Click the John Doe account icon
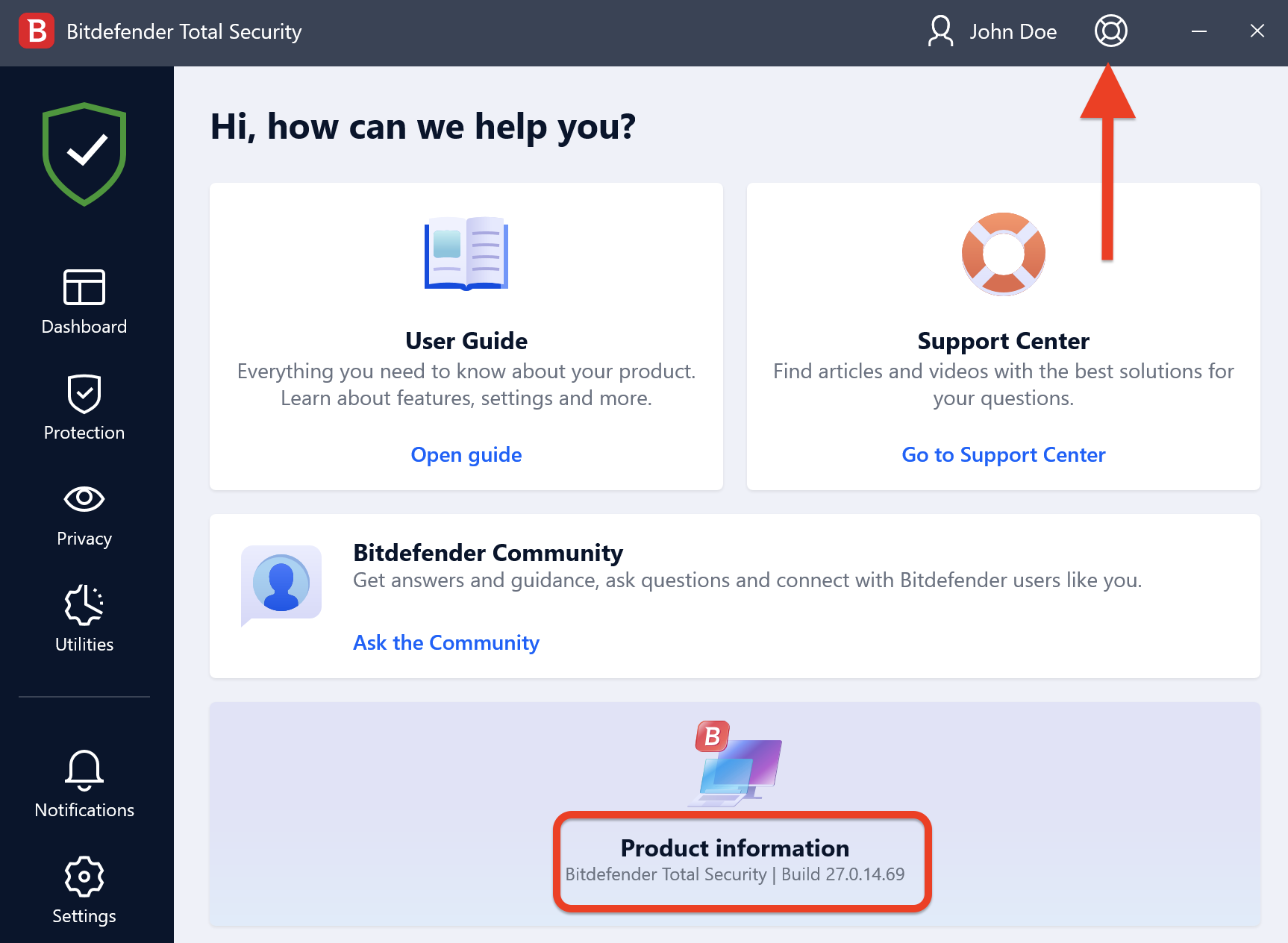1288x943 pixels. pos(940,31)
